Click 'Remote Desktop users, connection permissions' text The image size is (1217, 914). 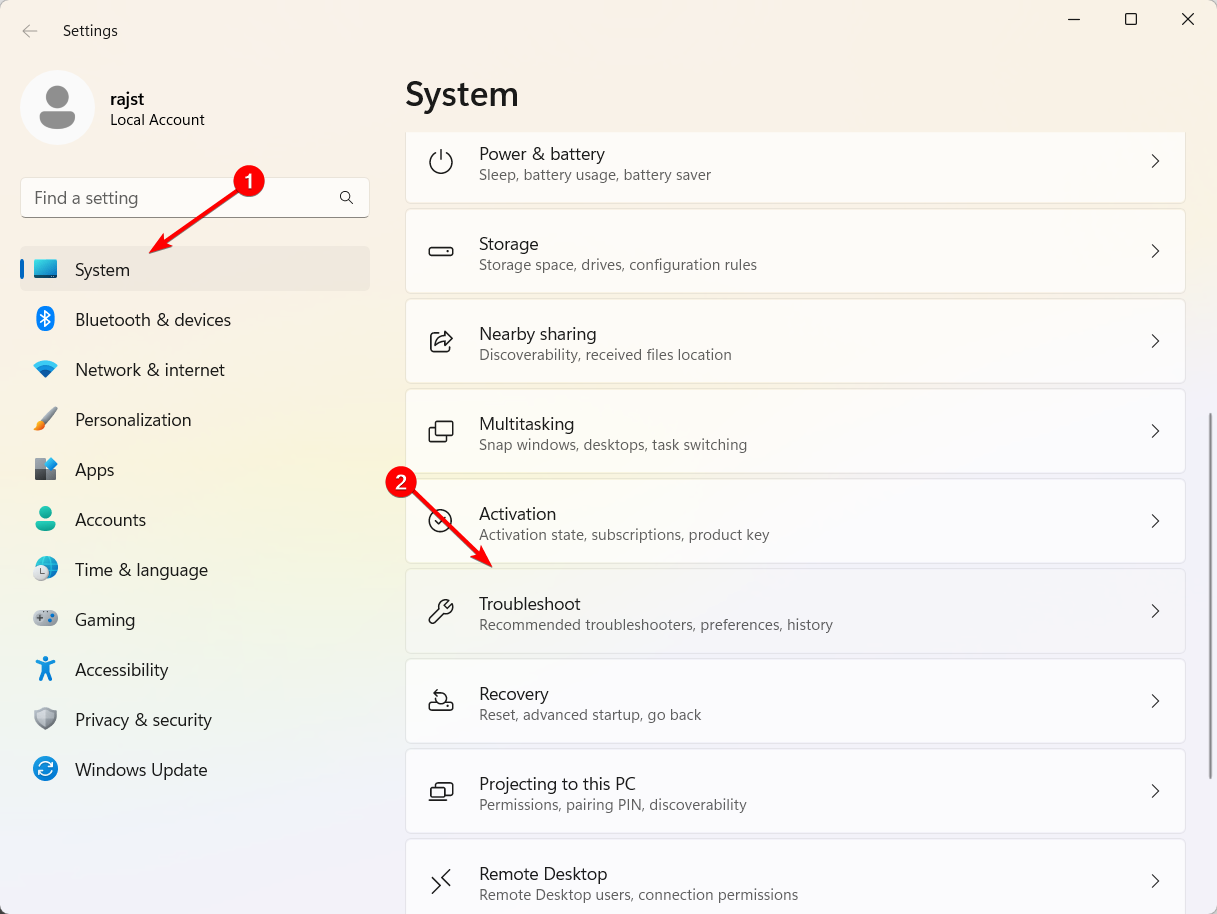[x=638, y=895]
